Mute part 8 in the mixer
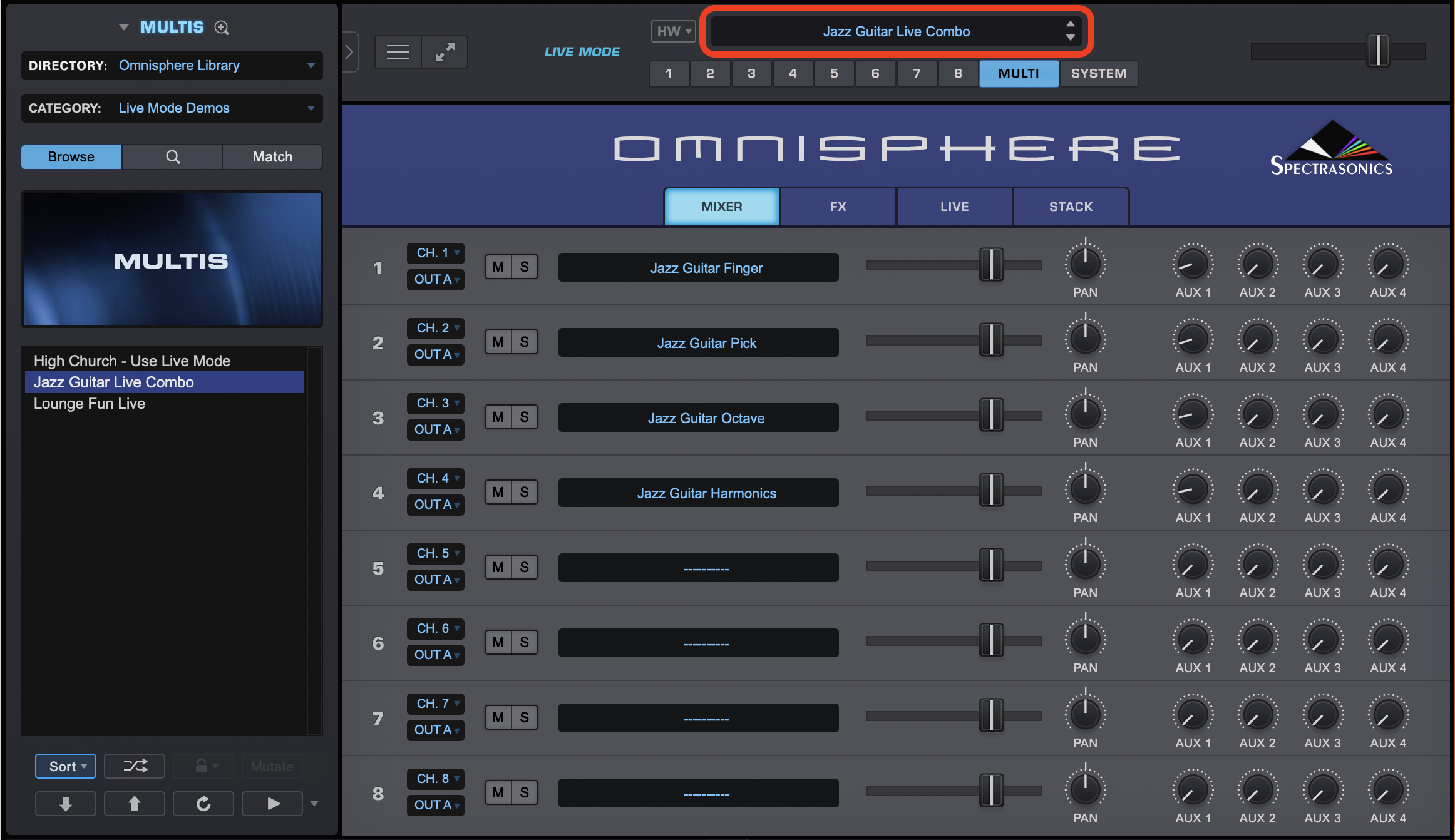This screenshot has height=840, width=1455. pos(498,793)
